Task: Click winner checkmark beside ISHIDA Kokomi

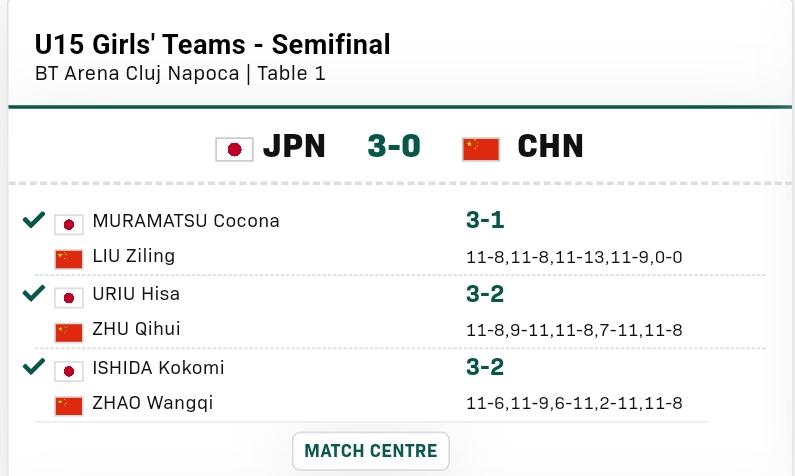Action: tap(34, 367)
